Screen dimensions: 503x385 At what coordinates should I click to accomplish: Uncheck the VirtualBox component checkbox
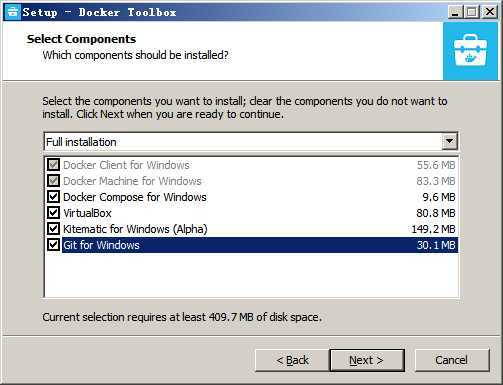pos(53,213)
